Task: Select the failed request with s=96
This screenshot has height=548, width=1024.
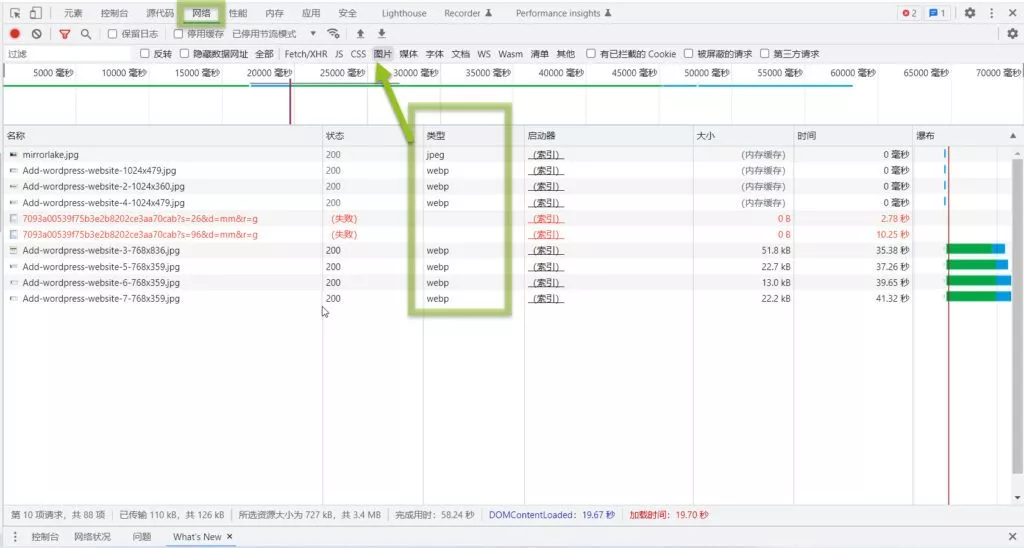Action: (x=140, y=234)
